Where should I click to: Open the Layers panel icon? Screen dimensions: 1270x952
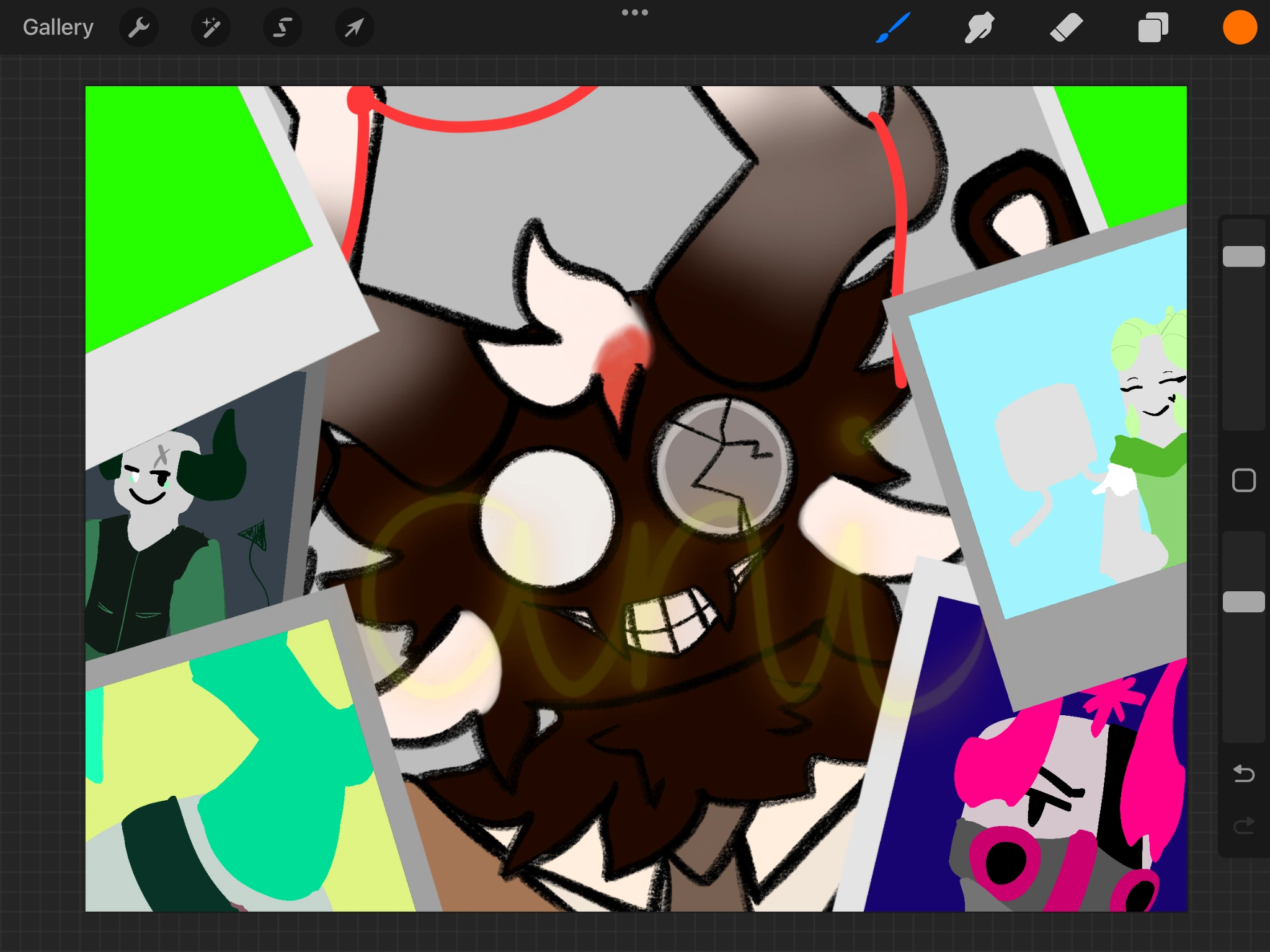pos(1153,27)
